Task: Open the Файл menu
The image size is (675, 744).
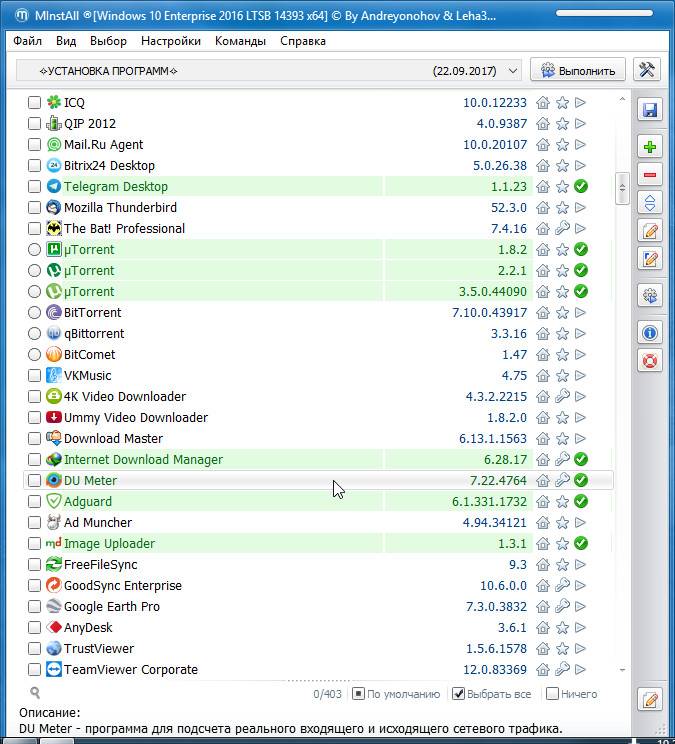Action: click(x=27, y=41)
